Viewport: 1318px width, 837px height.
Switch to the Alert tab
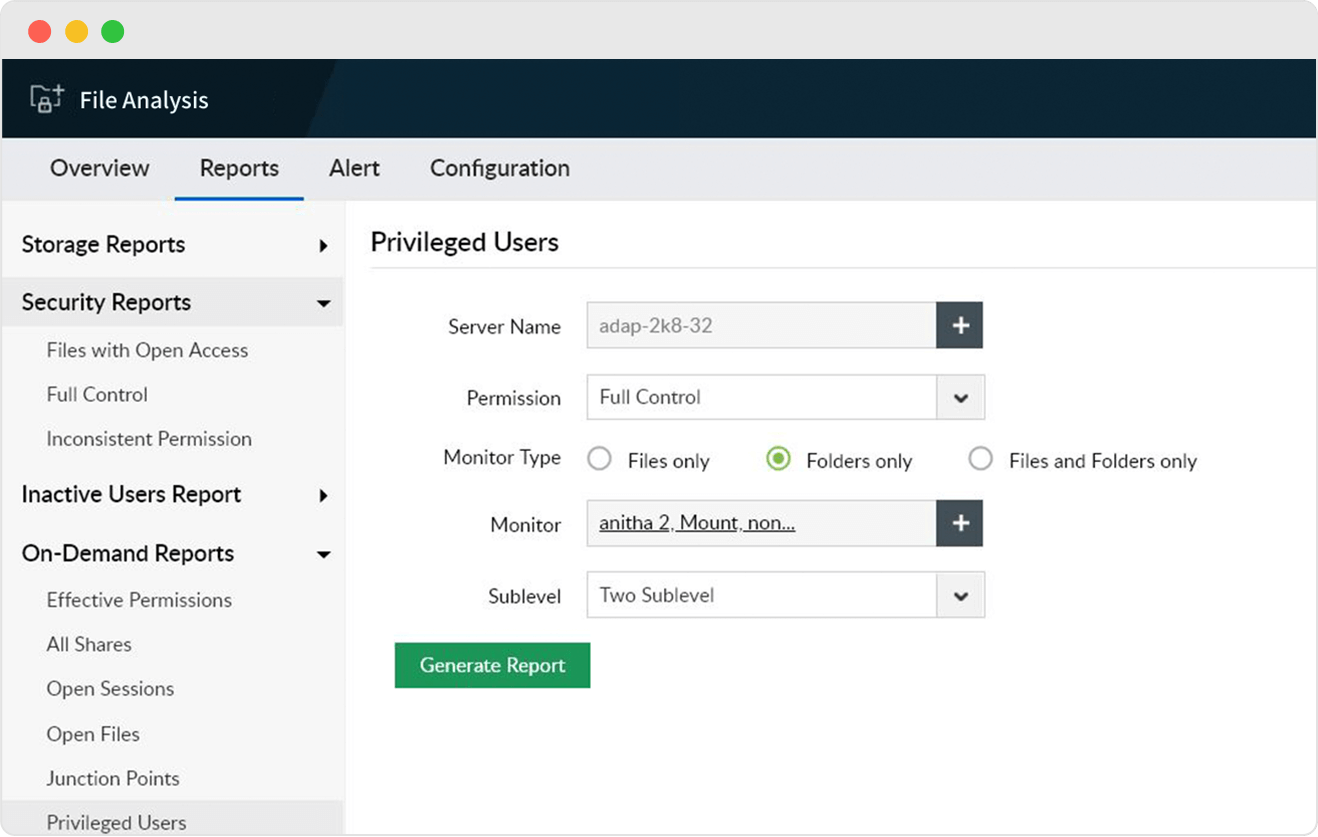tap(354, 168)
